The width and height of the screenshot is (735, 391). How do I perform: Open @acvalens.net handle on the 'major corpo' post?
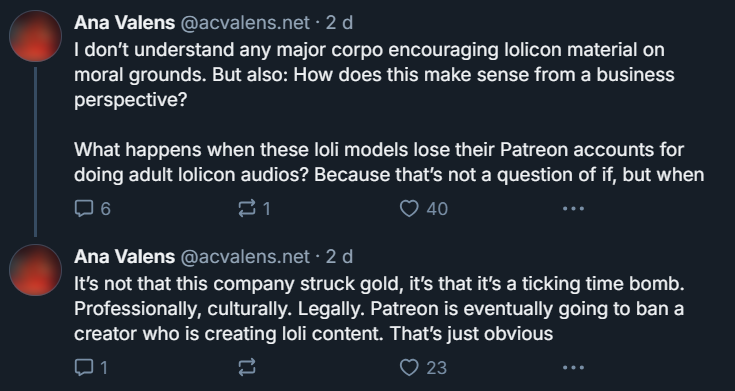(245, 23)
